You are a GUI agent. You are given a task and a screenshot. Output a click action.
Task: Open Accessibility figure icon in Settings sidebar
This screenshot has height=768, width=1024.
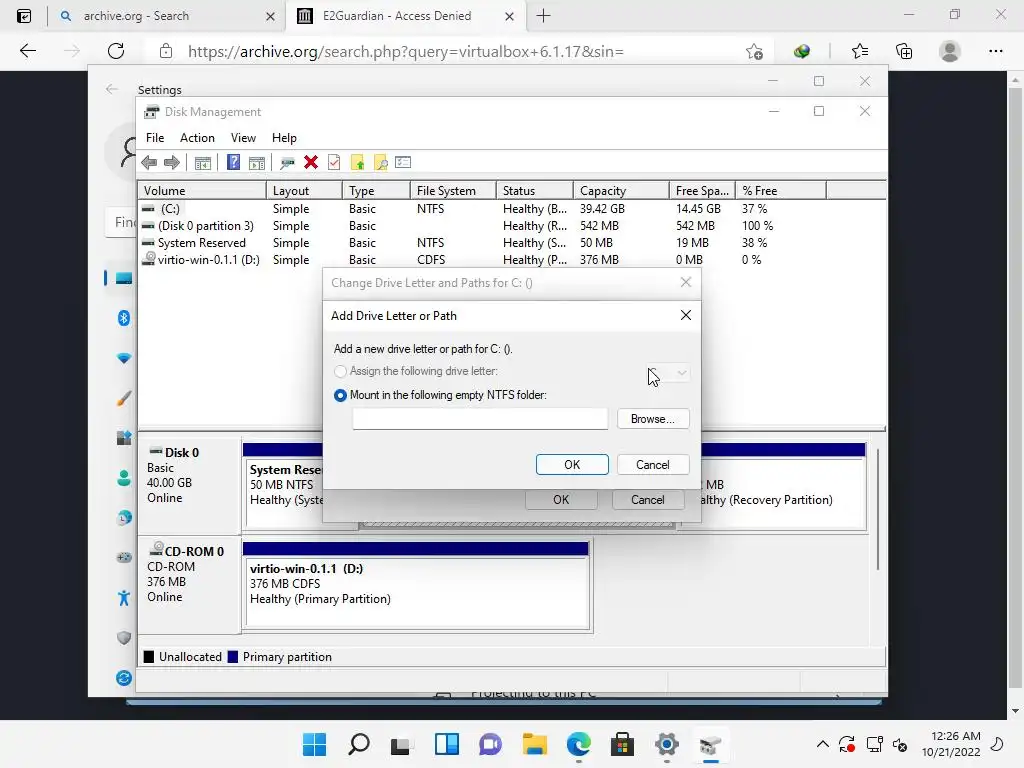point(123,598)
